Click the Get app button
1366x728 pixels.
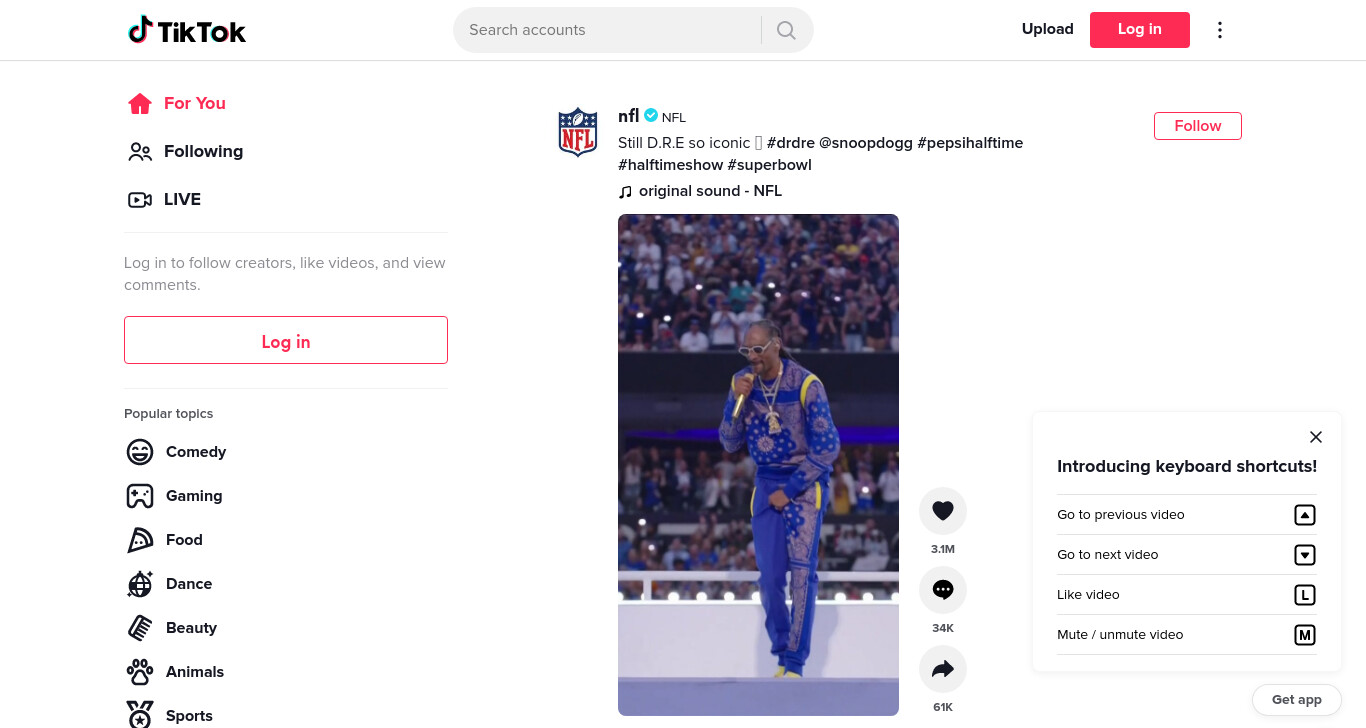pos(1297,700)
